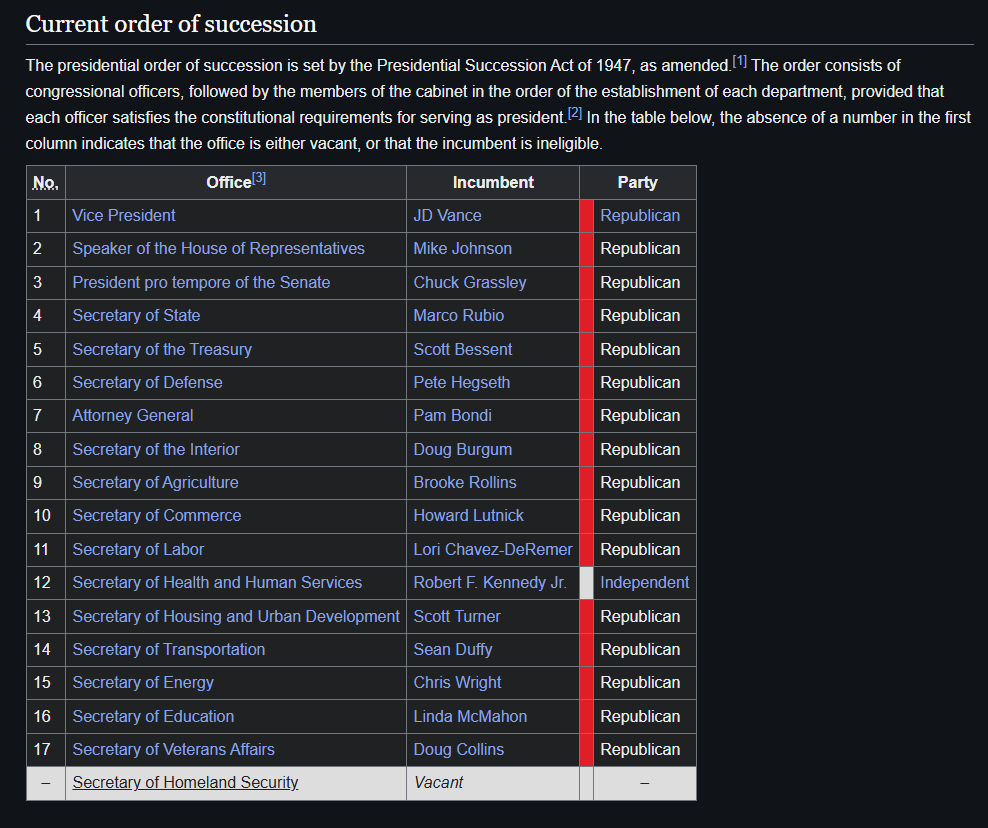
Task: Open Brooke Rollins's article link
Action: (465, 482)
